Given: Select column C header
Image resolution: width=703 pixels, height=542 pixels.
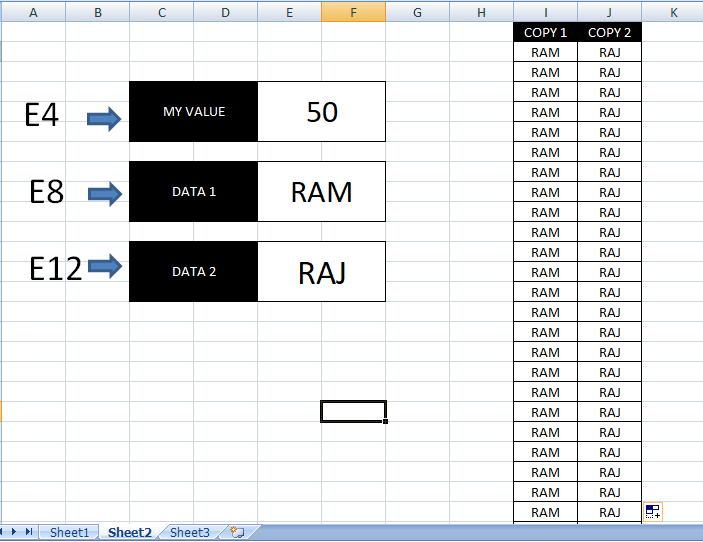Looking at the screenshot, I should coord(161,13).
